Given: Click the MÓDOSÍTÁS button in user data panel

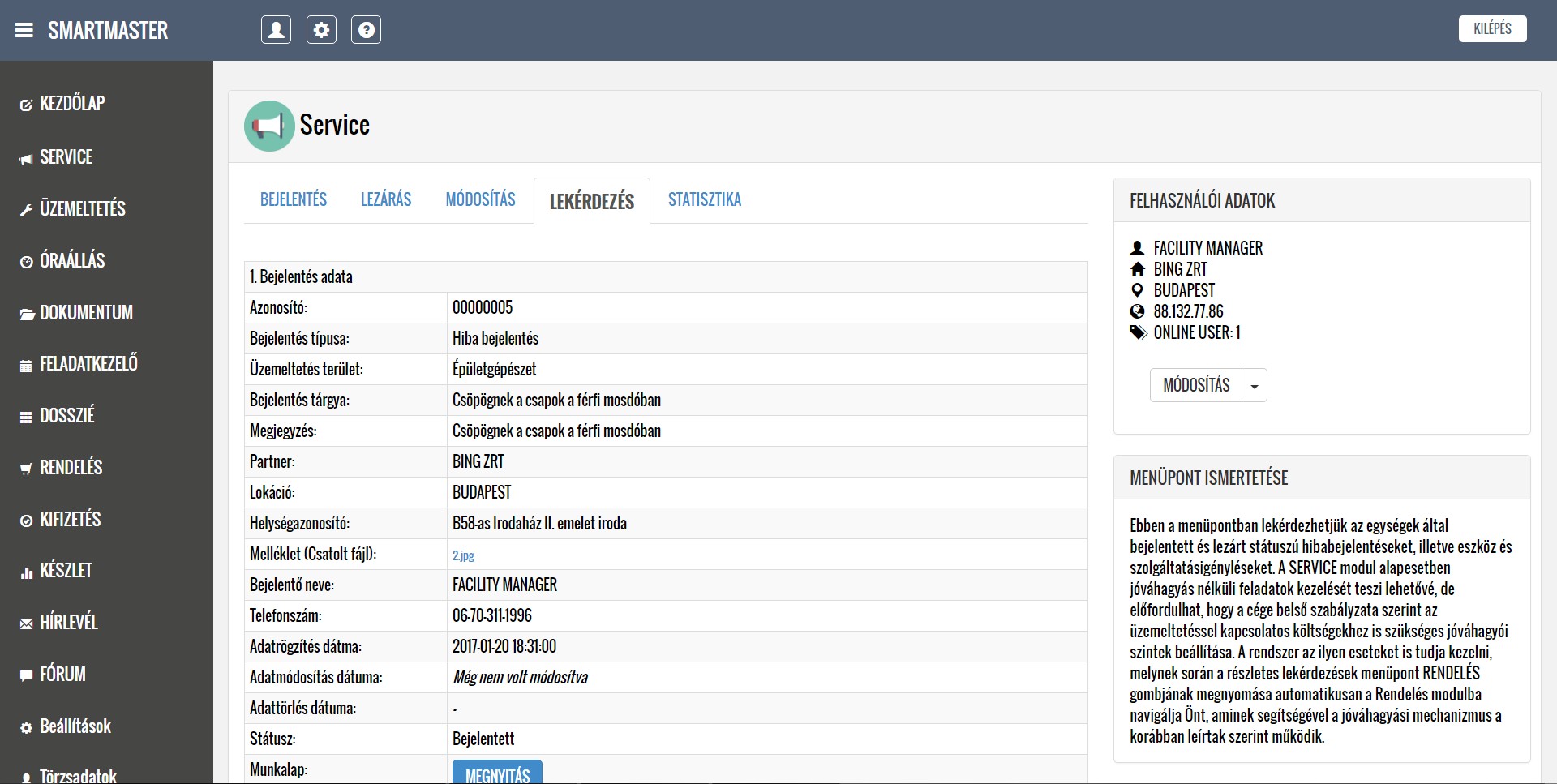Looking at the screenshot, I should [x=1196, y=386].
